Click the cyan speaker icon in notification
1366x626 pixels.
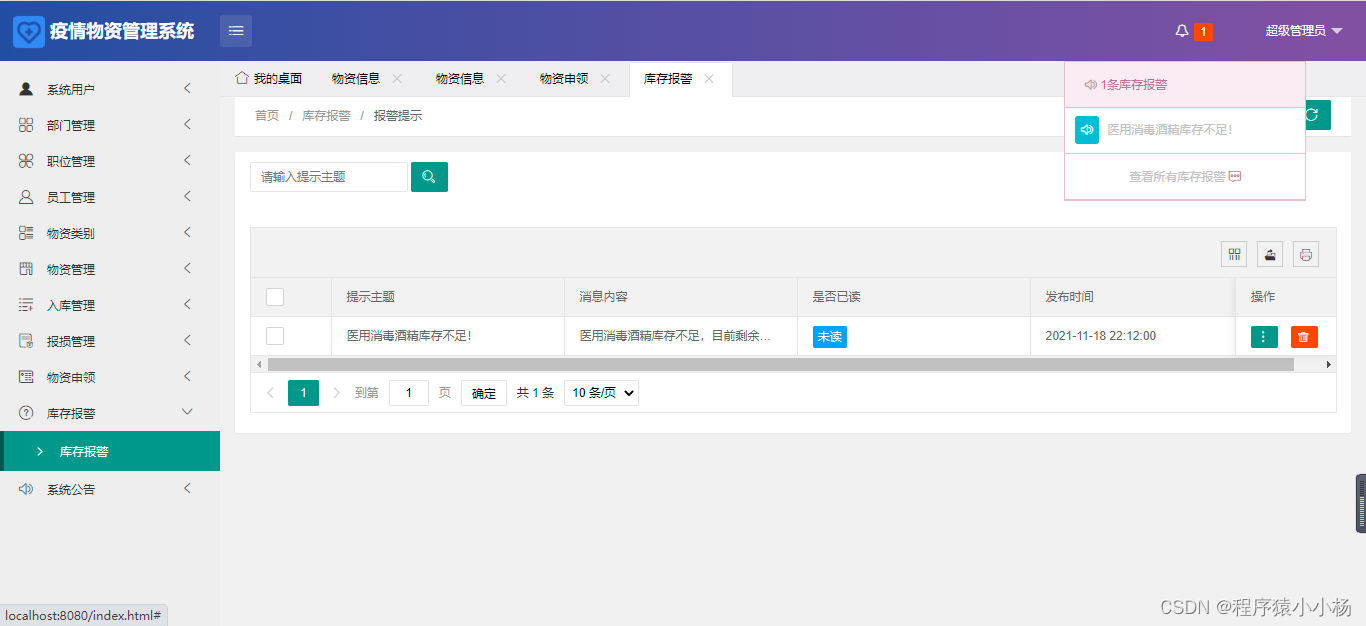pyautogui.click(x=1087, y=130)
